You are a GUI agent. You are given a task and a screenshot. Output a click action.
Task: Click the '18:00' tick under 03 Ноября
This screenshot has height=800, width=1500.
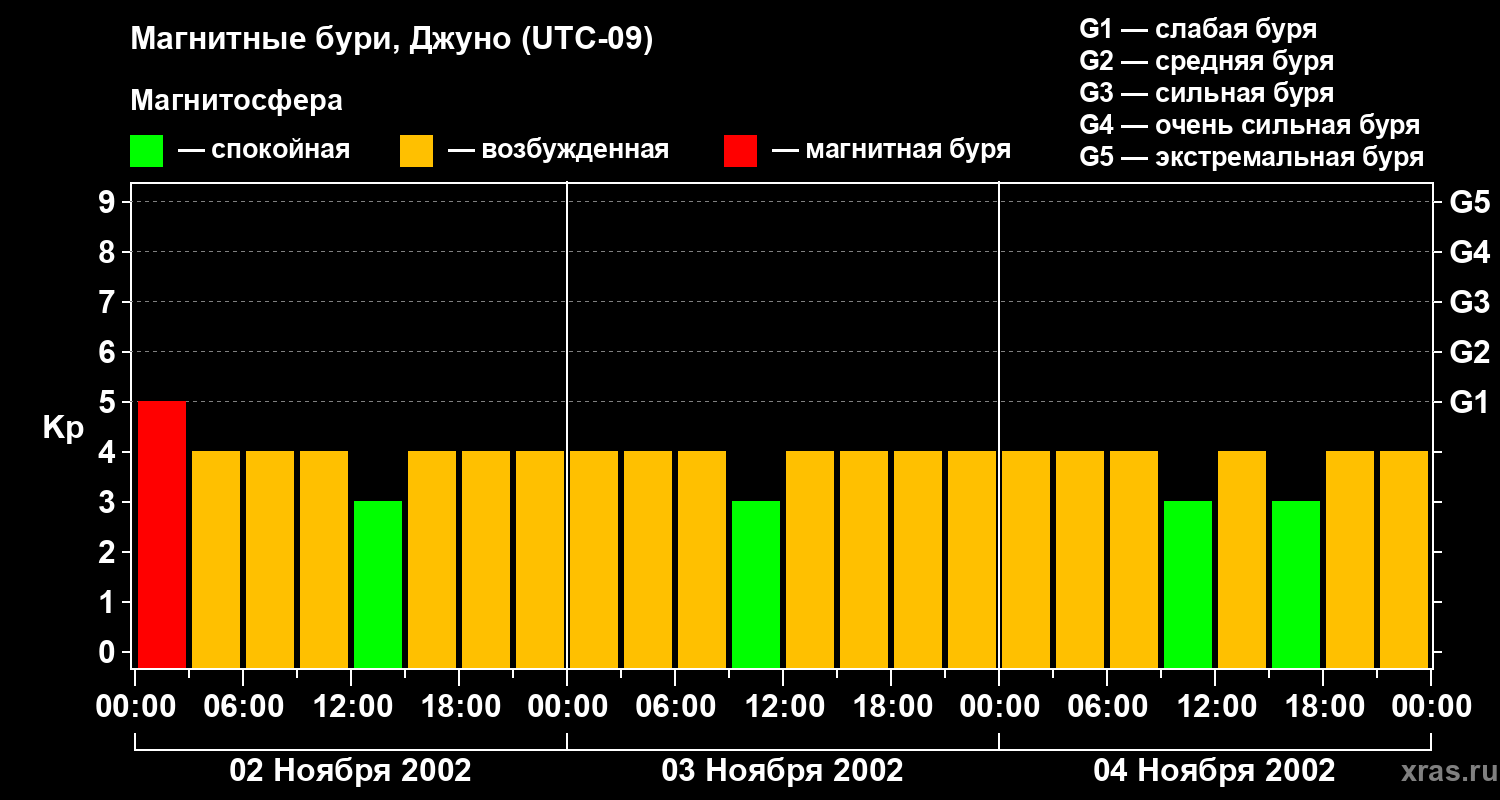click(x=891, y=706)
